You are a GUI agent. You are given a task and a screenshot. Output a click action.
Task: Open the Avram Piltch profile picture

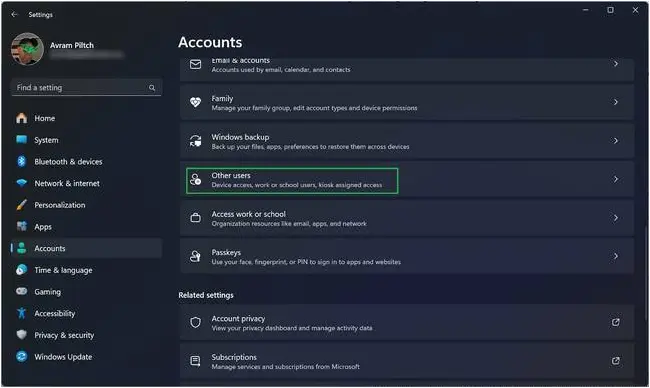[x=27, y=49]
